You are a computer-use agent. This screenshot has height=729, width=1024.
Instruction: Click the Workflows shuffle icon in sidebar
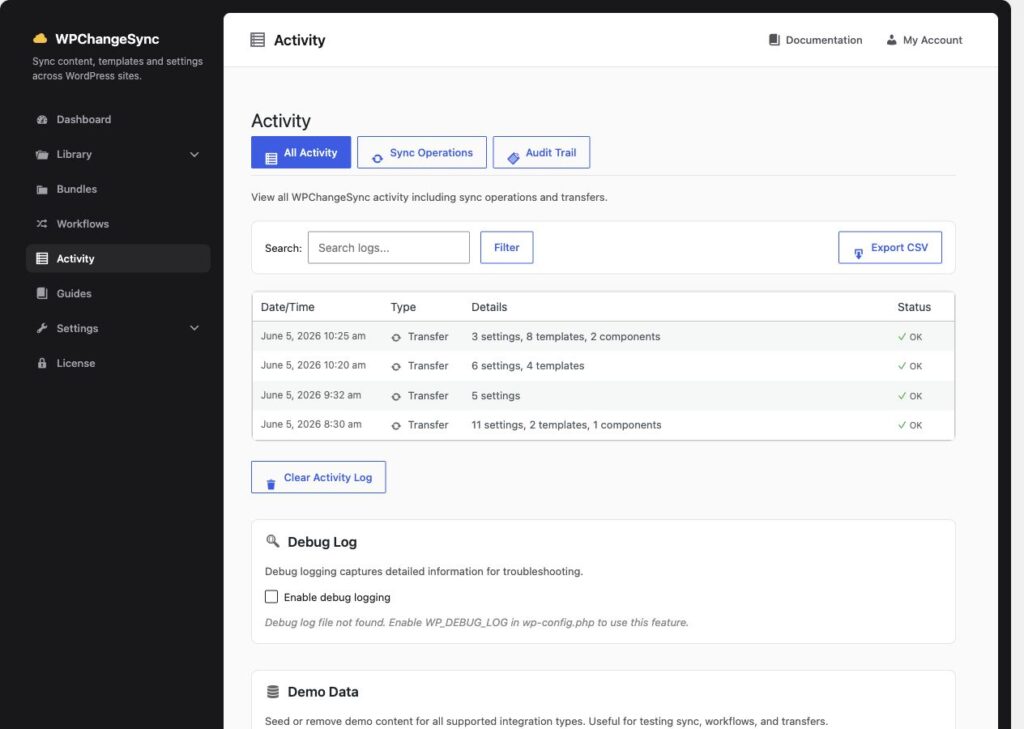tap(42, 224)
